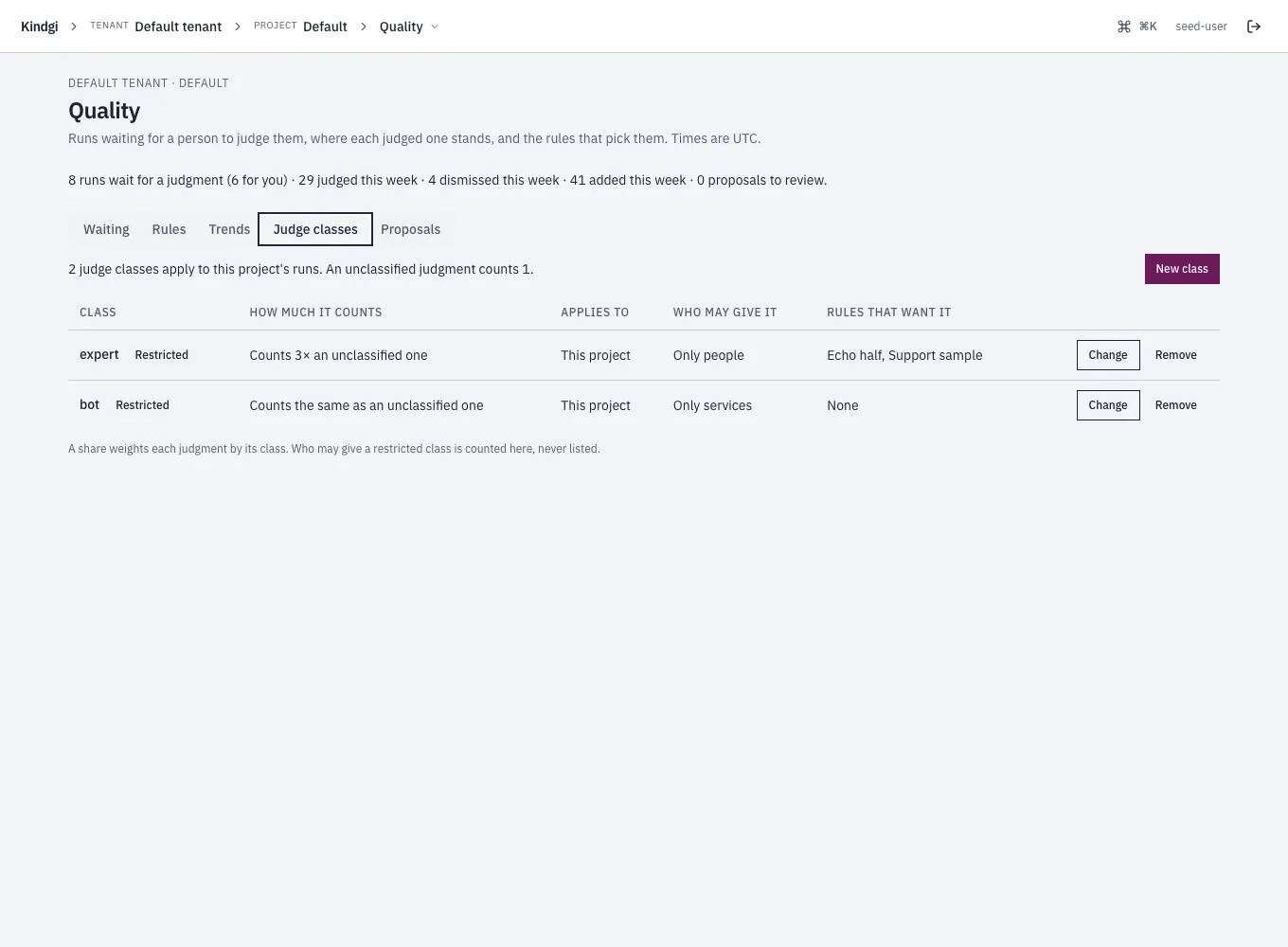Select the Judge classes tab
The height and width of the screenshot is (947, 1288).
[x=315, y=229]
